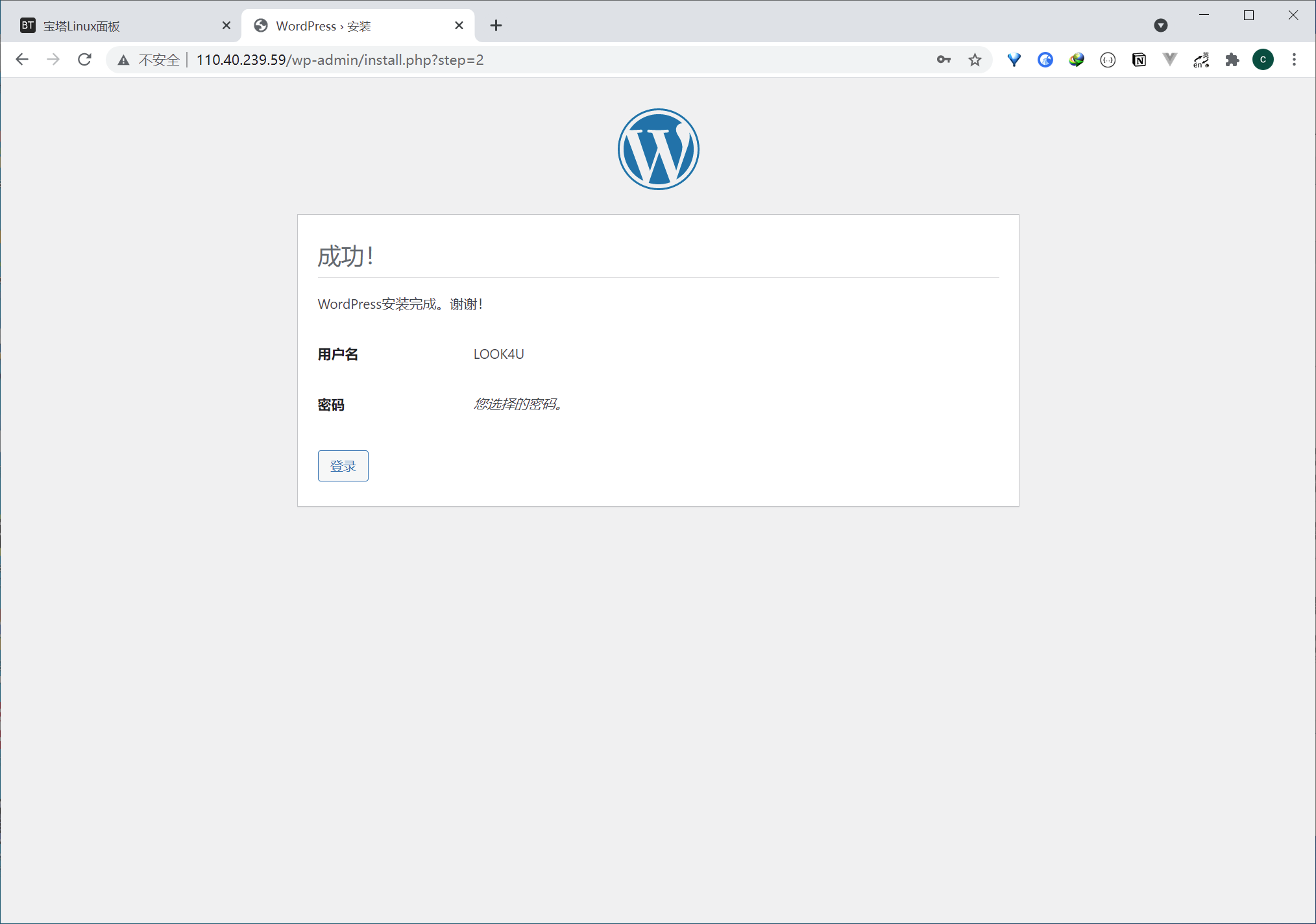Click the 您选择的密码。 text
Screen dimensions: 1316x924
coord(518,404)
